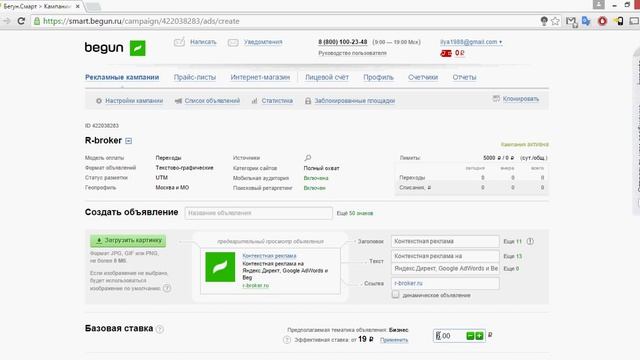This screenshot has width=640, height=360.
Task: Click Руководство пользователя link
Action: [352, 53]
